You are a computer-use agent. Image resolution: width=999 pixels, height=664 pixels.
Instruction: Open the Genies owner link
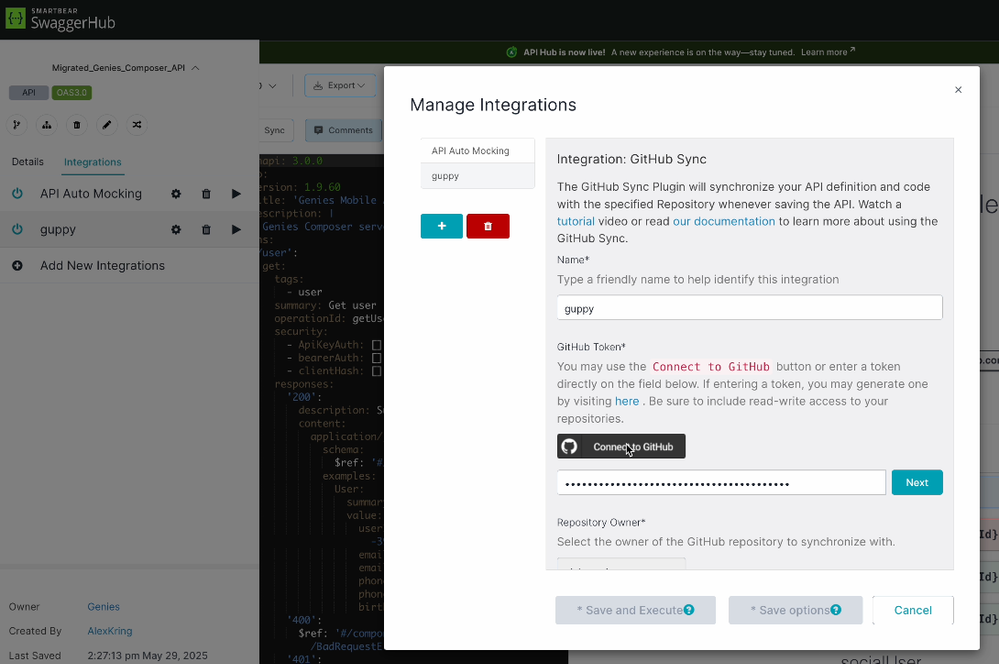pos(103,607)
